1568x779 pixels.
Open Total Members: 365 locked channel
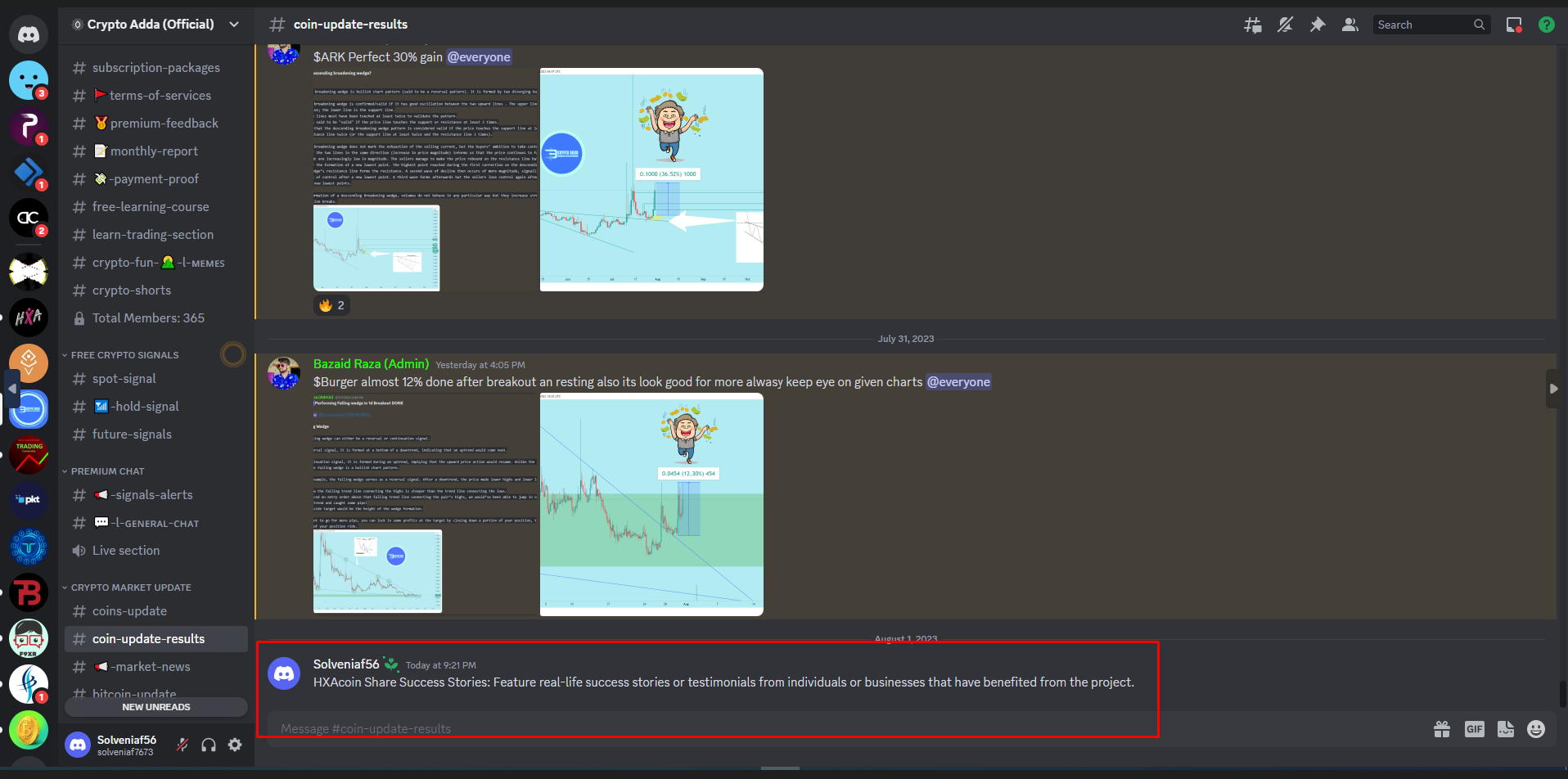[x=155, y=318]
